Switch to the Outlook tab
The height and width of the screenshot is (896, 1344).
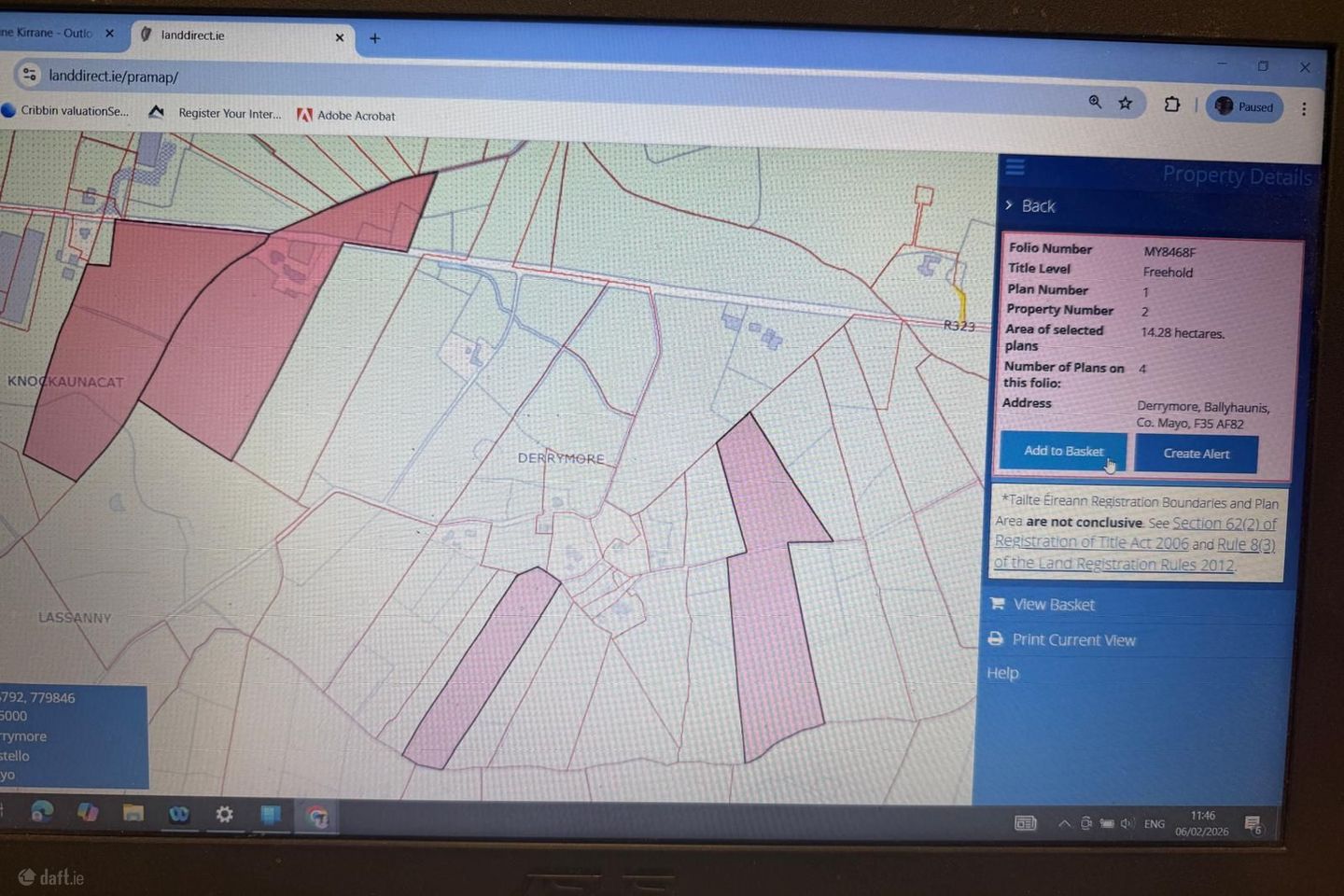pos(51,33)
